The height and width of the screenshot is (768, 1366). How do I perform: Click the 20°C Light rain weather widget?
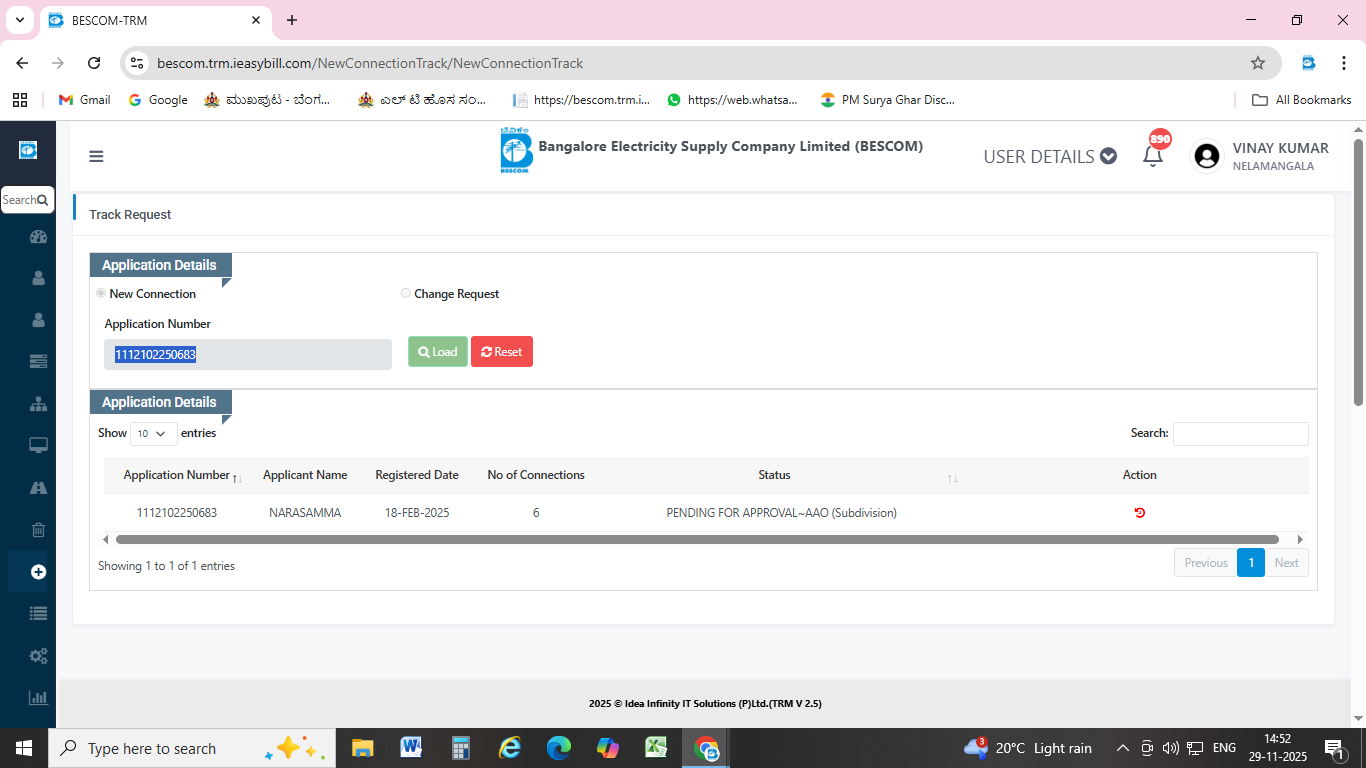[1028, 748]
